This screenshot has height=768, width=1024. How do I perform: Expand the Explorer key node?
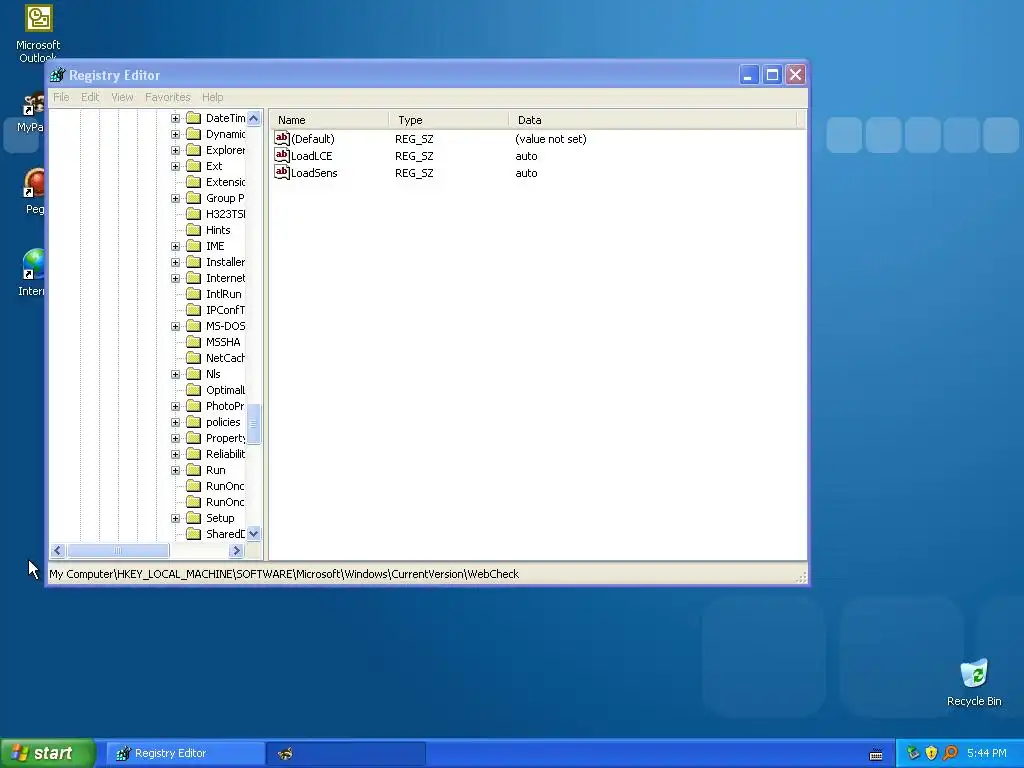point(175,150)
